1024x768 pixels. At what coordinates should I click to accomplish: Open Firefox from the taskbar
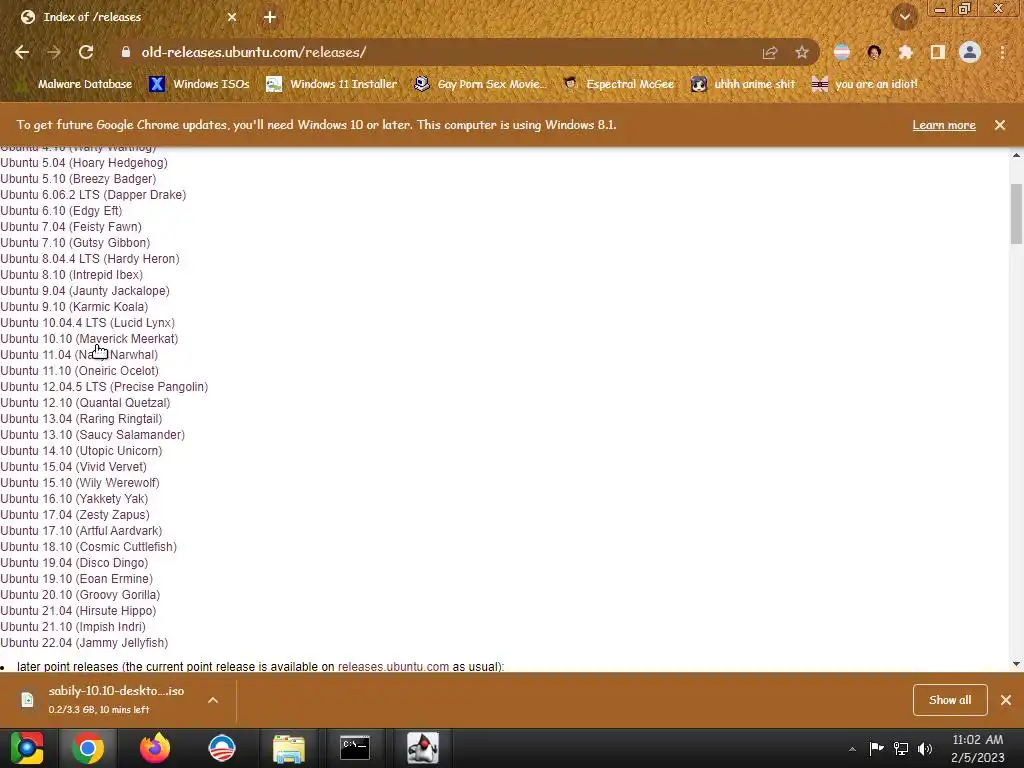[x=155, y=748]
